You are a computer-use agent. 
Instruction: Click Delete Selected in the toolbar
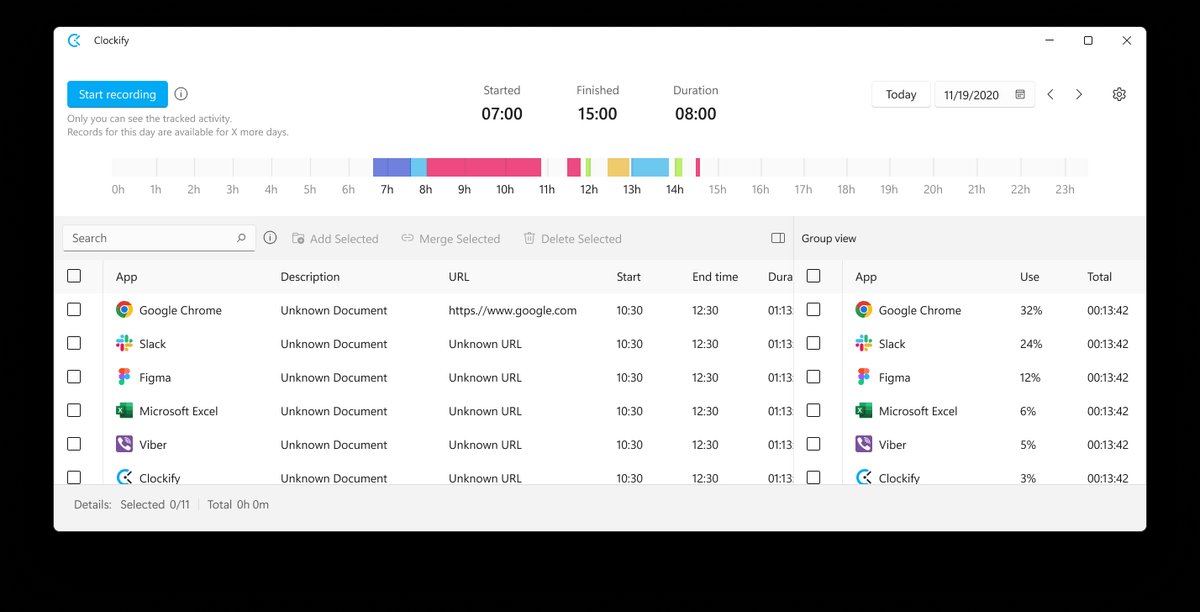coord(572,239)
